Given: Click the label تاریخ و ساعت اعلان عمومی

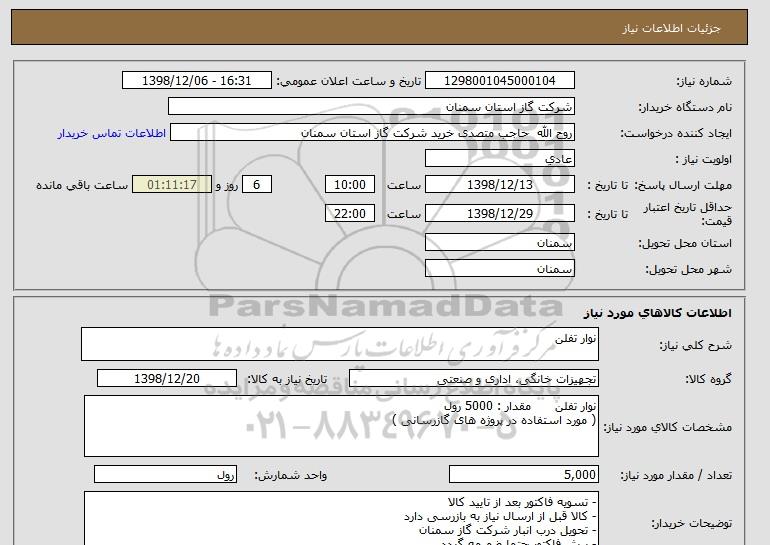Looking at the screenshot, I should point(349,81).
